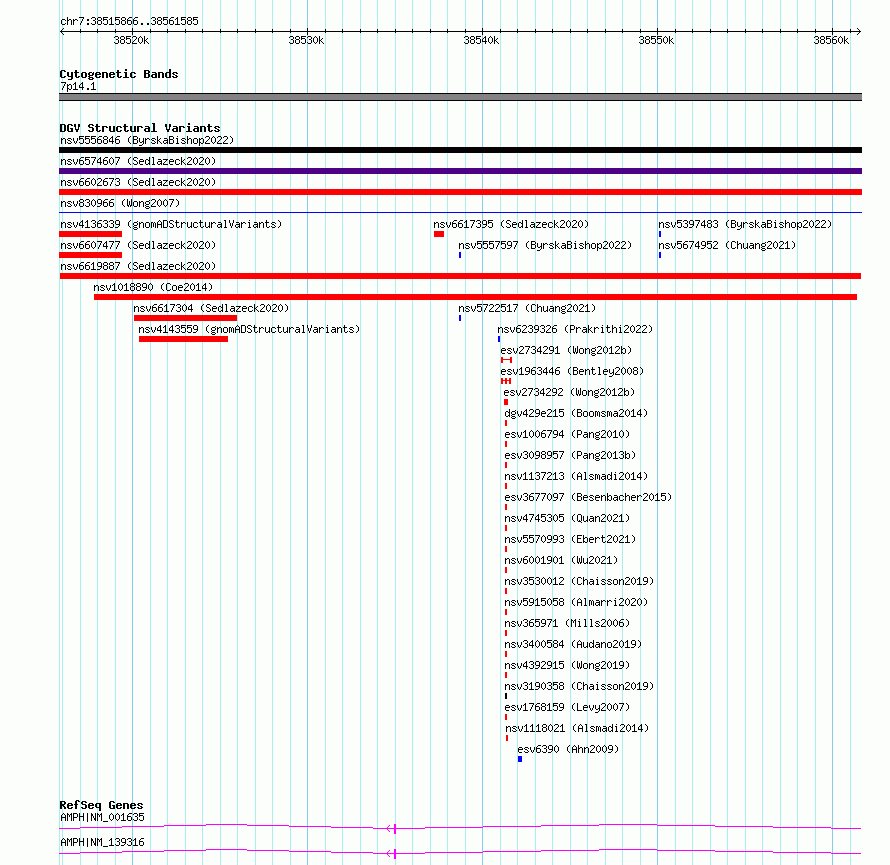Click the AMPH|NM_001635 gene label
890x865 pixels.
[102, 817]
